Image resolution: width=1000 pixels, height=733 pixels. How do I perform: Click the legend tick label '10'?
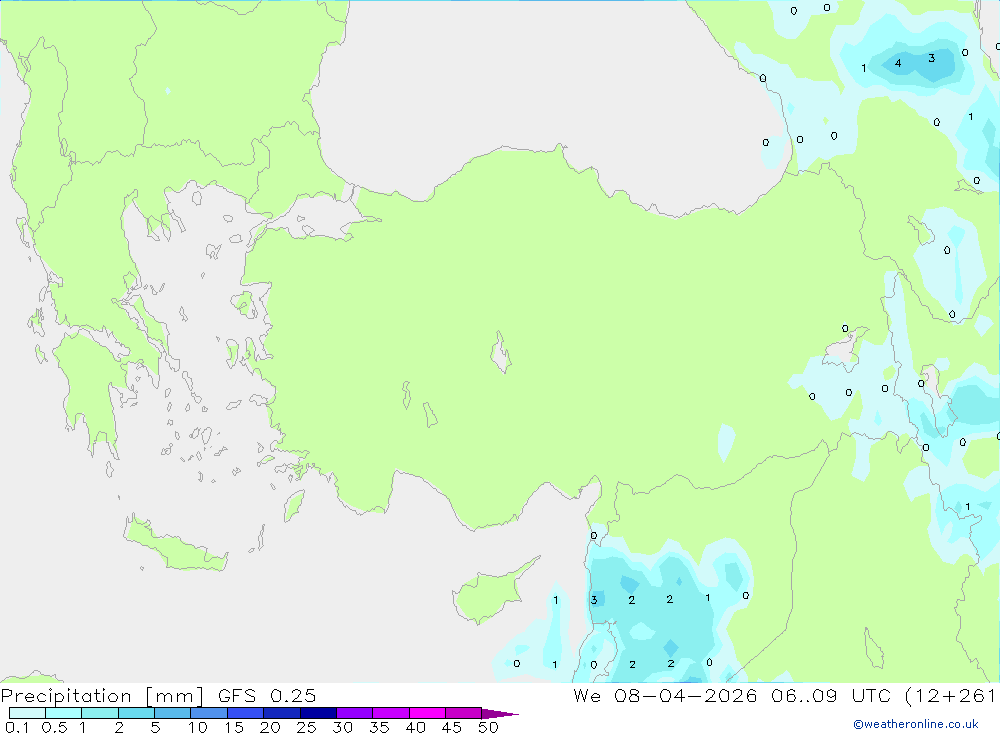(198, 727)
